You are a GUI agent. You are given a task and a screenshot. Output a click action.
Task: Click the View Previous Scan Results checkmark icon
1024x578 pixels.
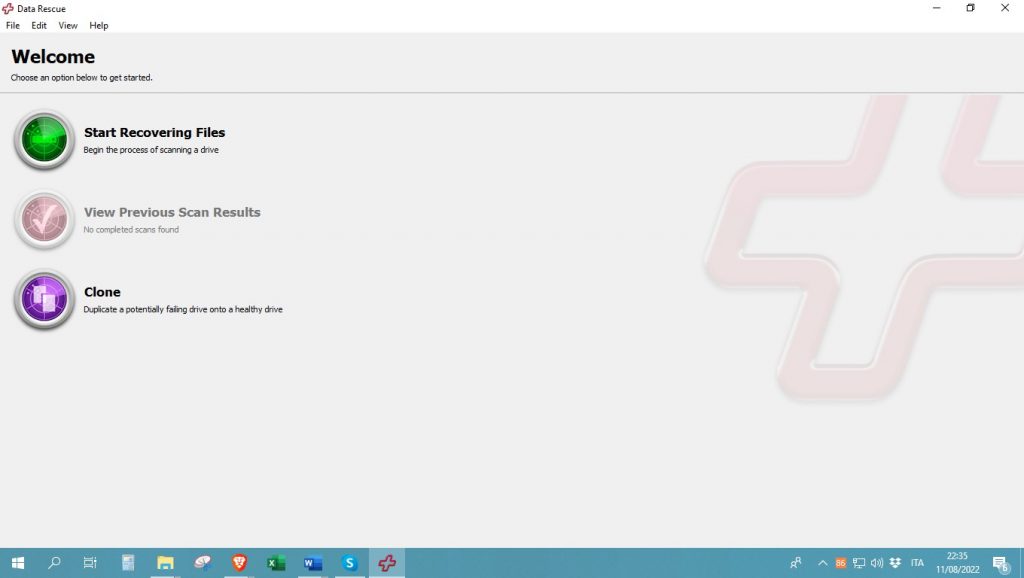pos(43,220)
